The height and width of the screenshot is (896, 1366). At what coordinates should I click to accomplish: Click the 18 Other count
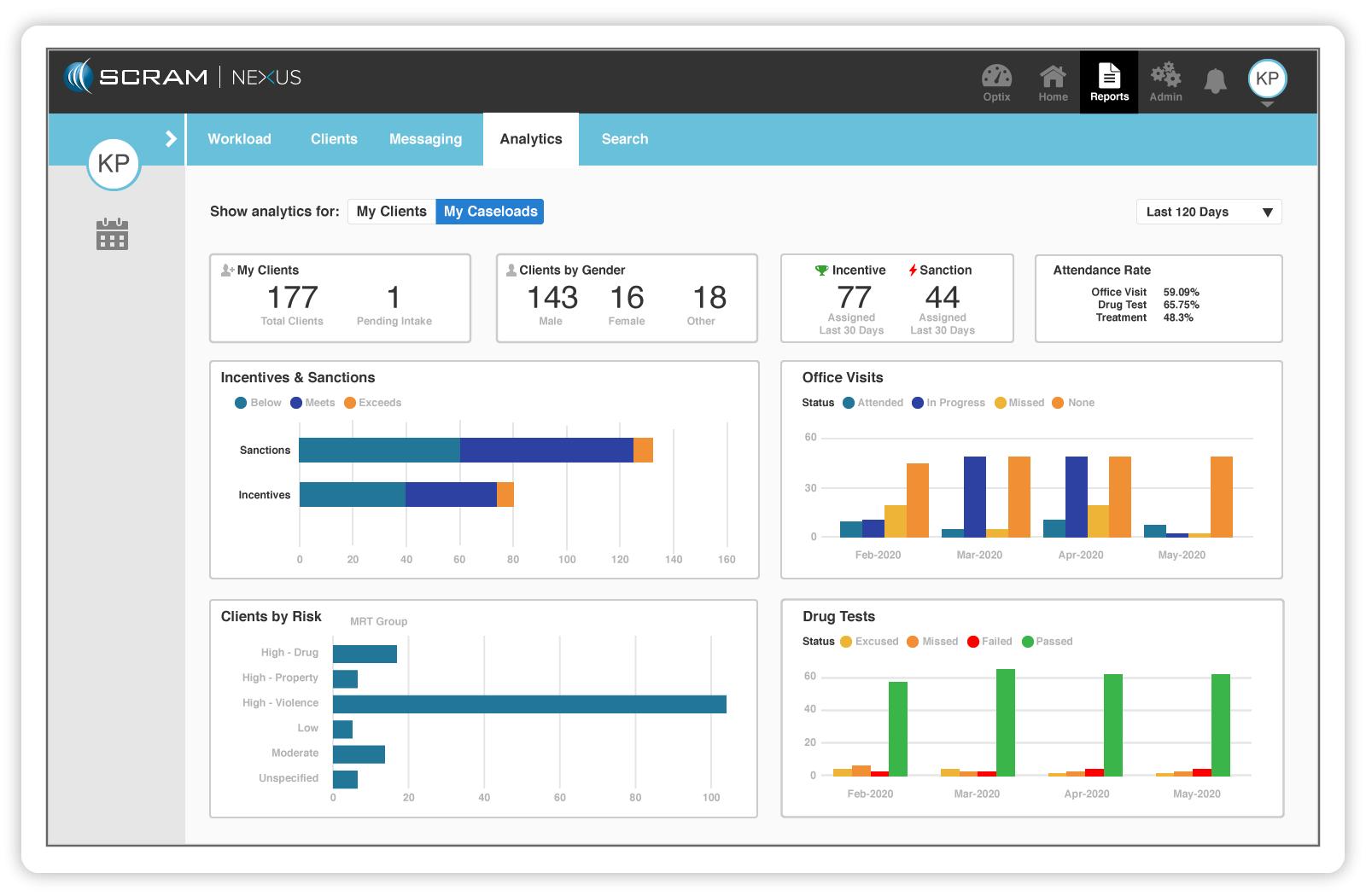(709, 298)
